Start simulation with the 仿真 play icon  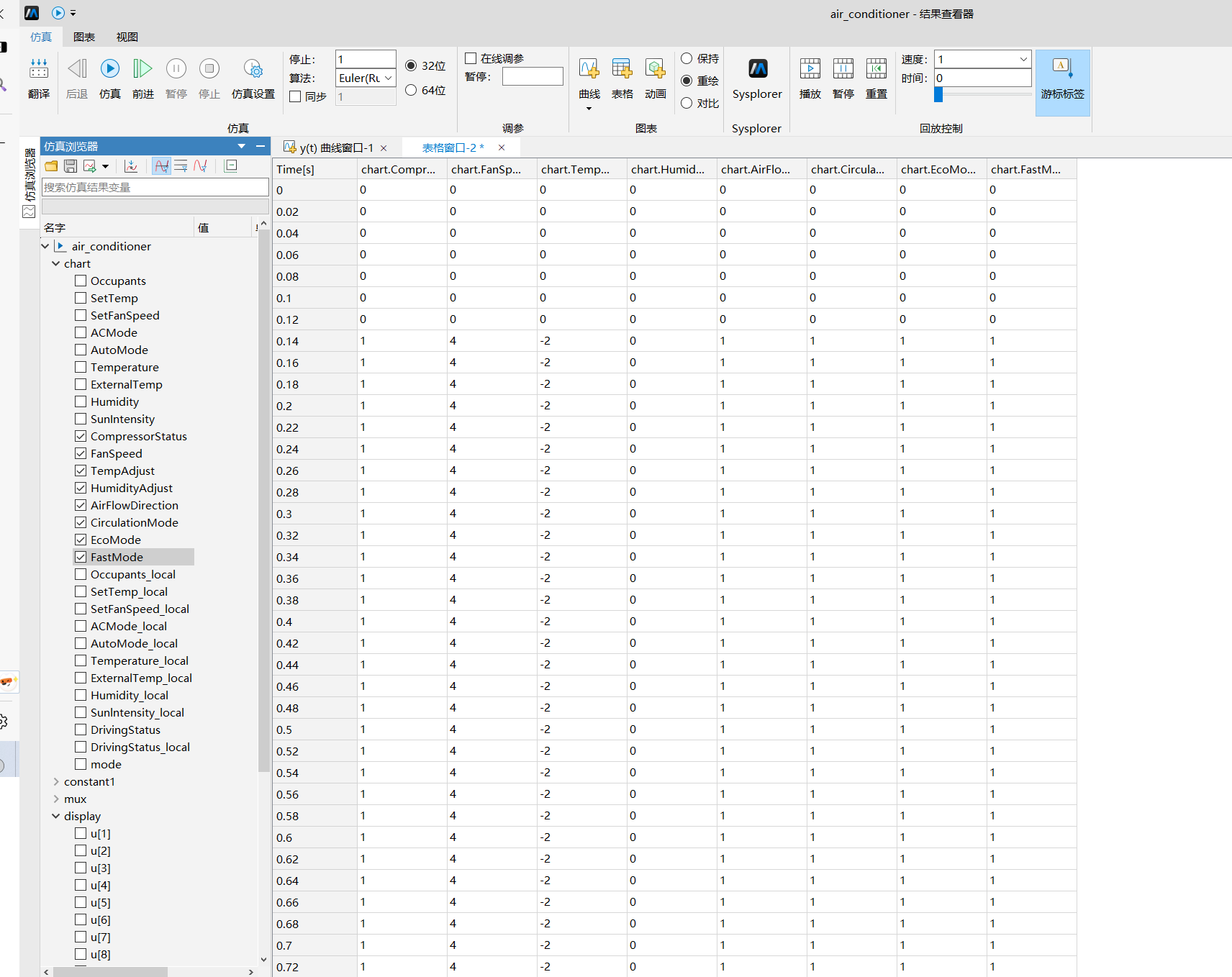coord(110,69)
